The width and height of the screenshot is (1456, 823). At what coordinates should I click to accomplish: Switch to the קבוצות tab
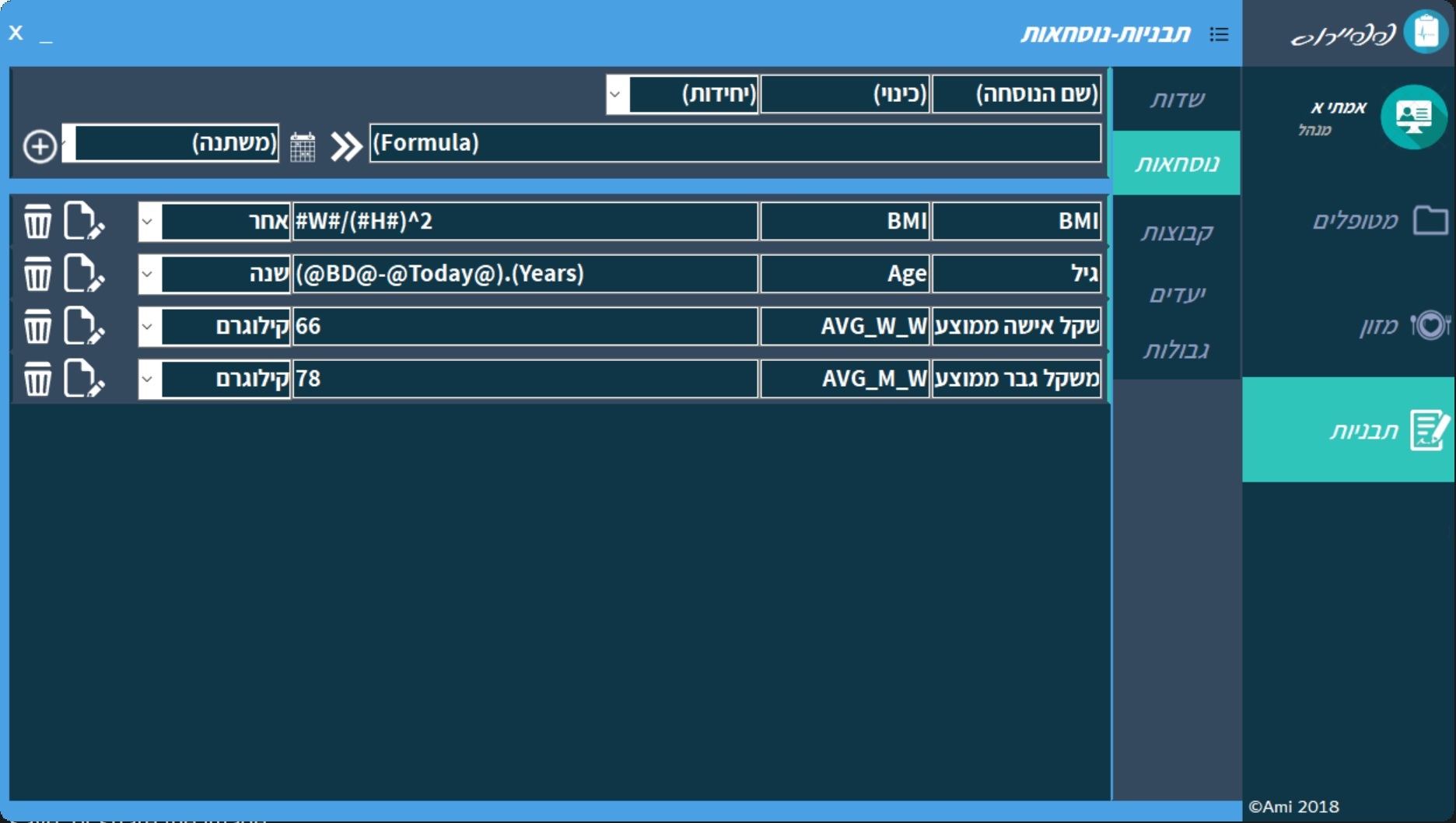point(1177,232)
